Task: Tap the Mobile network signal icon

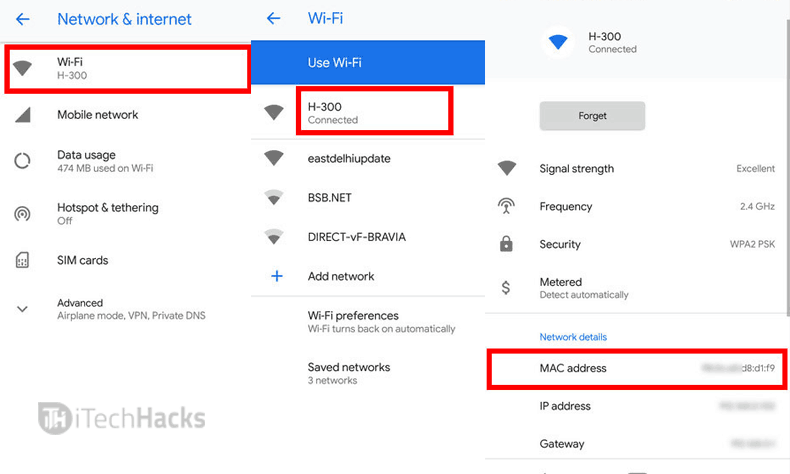Action: (x=22, y=115)
